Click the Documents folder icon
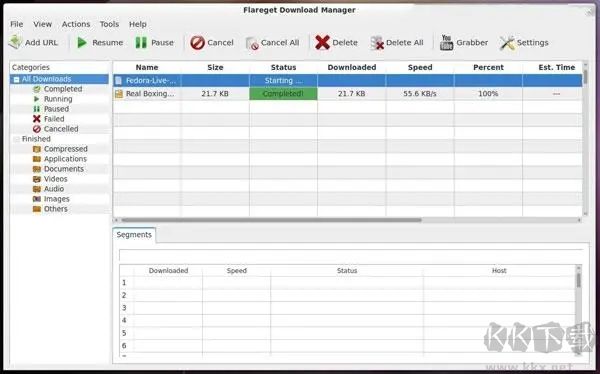Image resolution: width=600 pixels, height=374 pixels. point(37,169)
